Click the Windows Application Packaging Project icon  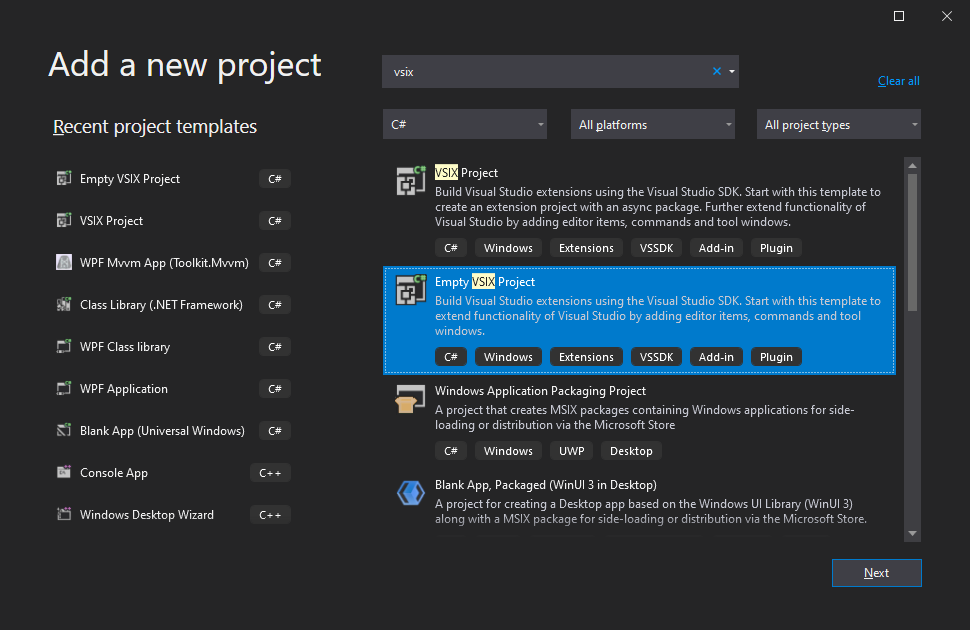click(411, 399)
